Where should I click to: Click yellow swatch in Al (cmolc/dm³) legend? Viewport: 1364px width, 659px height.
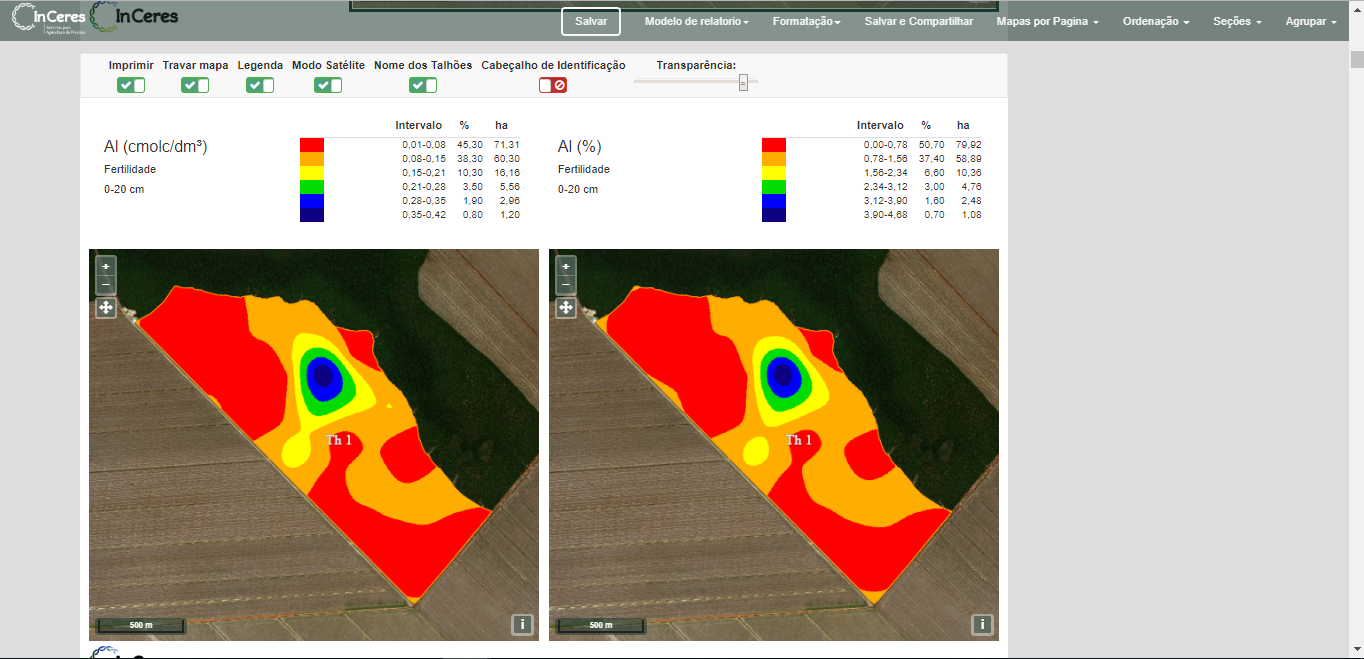(312, 173)
